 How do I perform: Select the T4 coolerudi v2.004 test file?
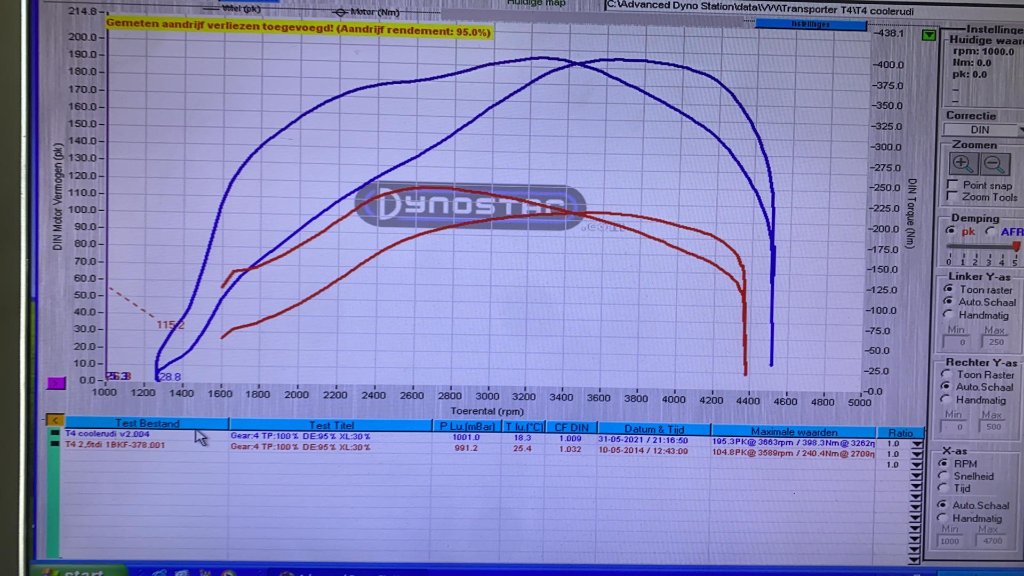tap(107, 434)
